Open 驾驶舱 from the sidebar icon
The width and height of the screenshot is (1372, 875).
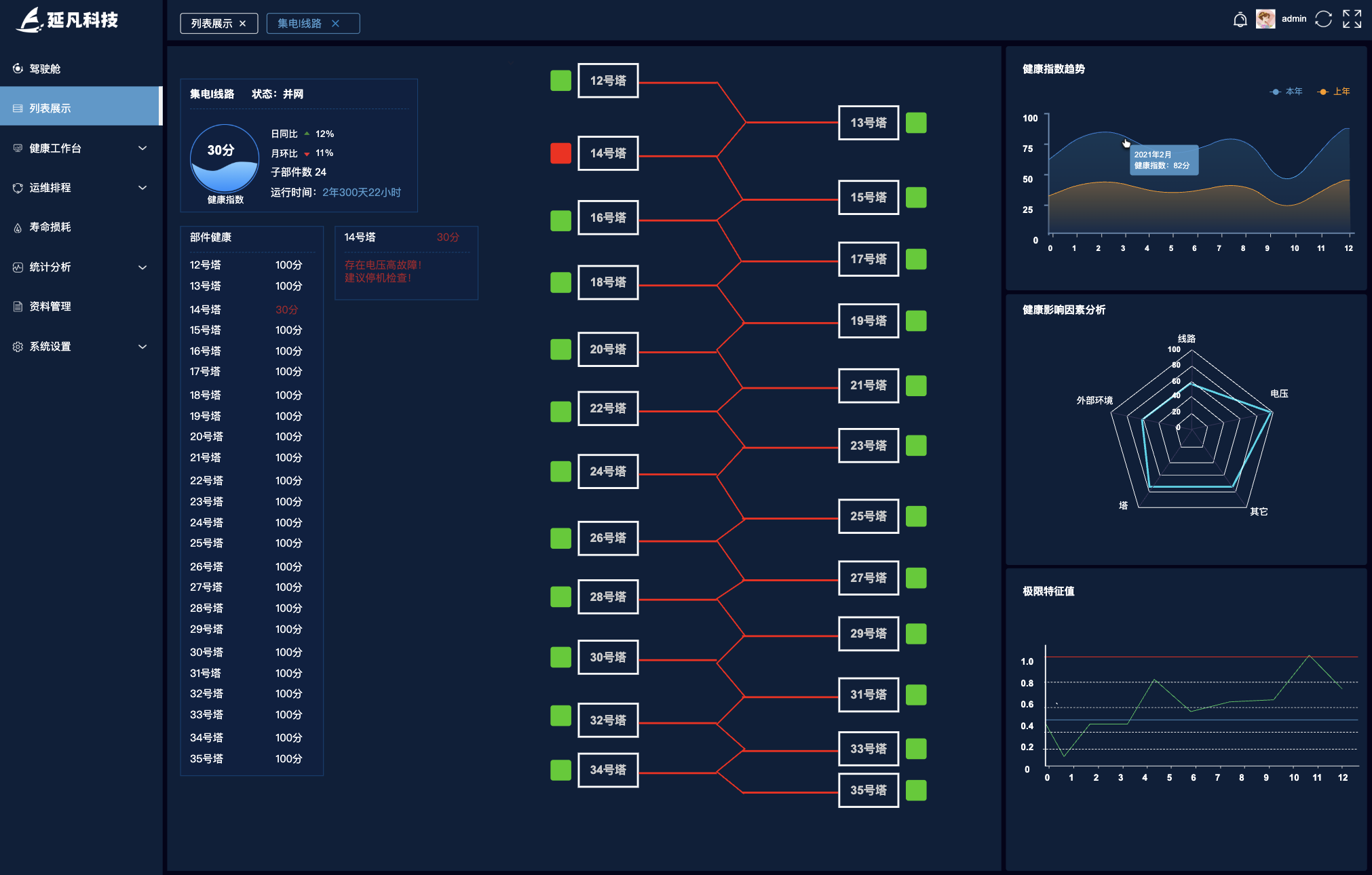pyautogui.click(x=18, y=69)
